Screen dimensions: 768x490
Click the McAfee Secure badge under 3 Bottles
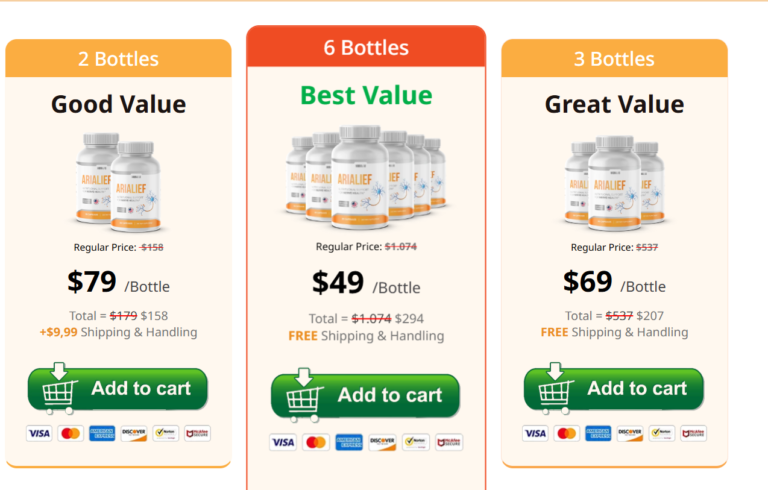pos(694,433)
